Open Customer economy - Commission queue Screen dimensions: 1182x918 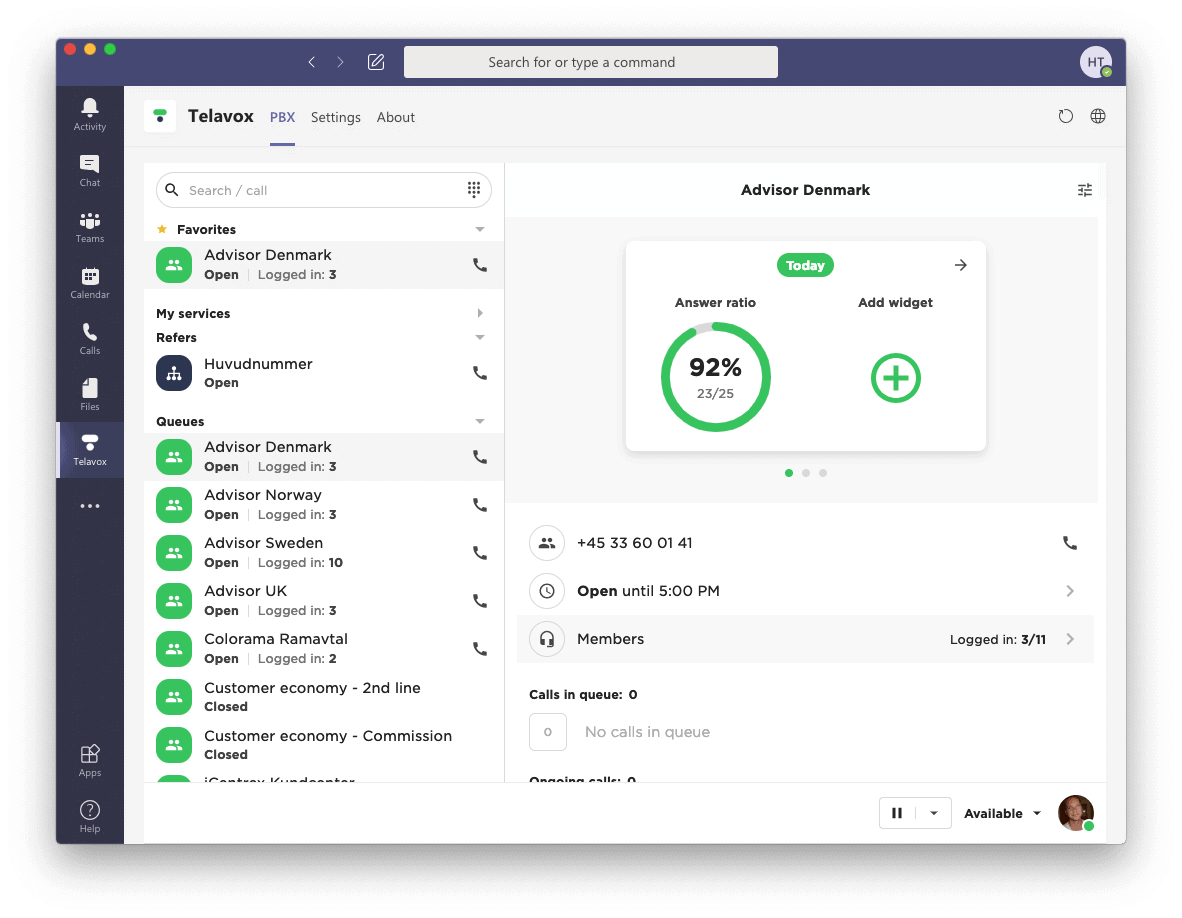[323, 745]
